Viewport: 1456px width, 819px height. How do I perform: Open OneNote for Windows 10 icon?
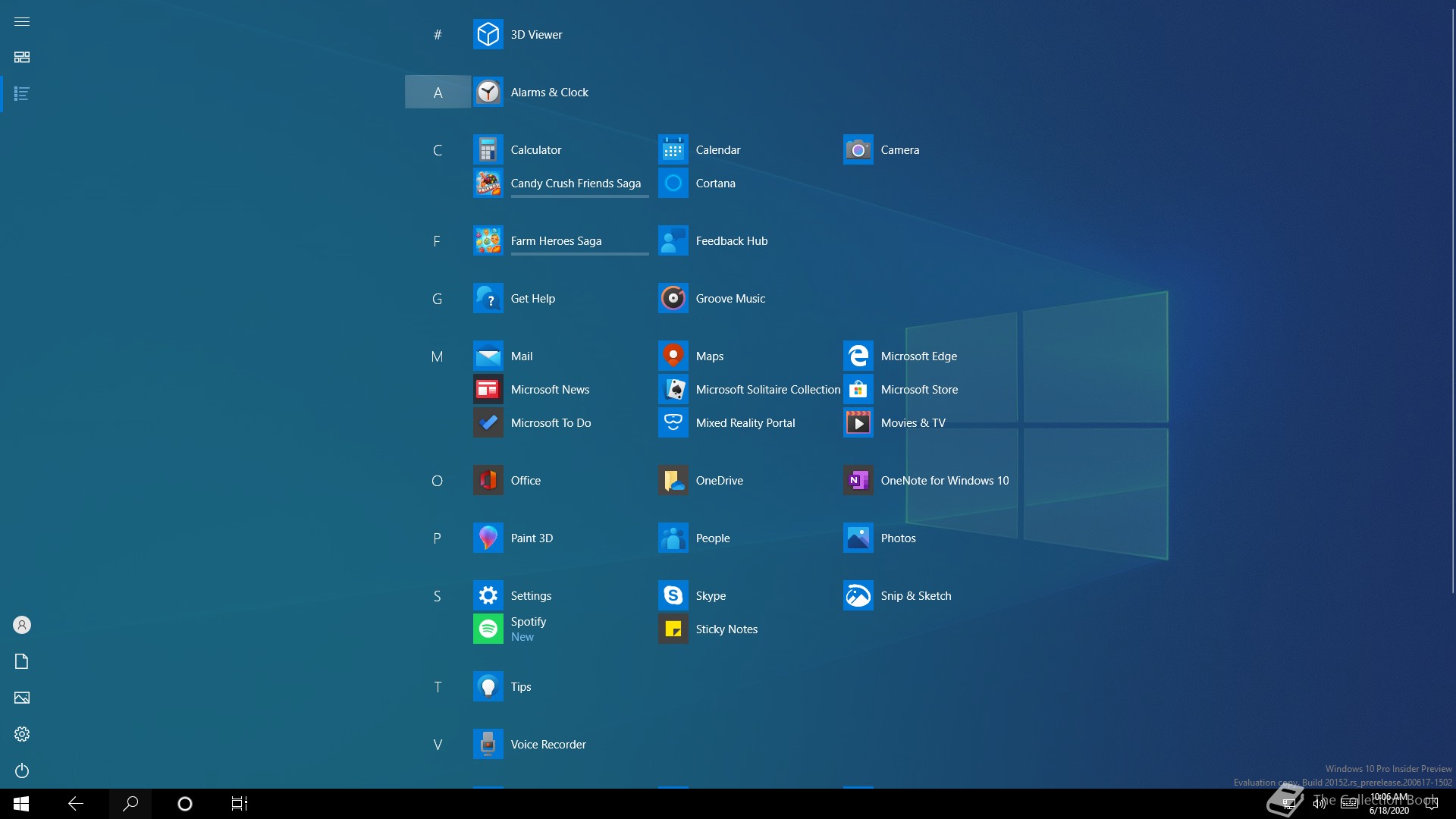tap(858, 481)
